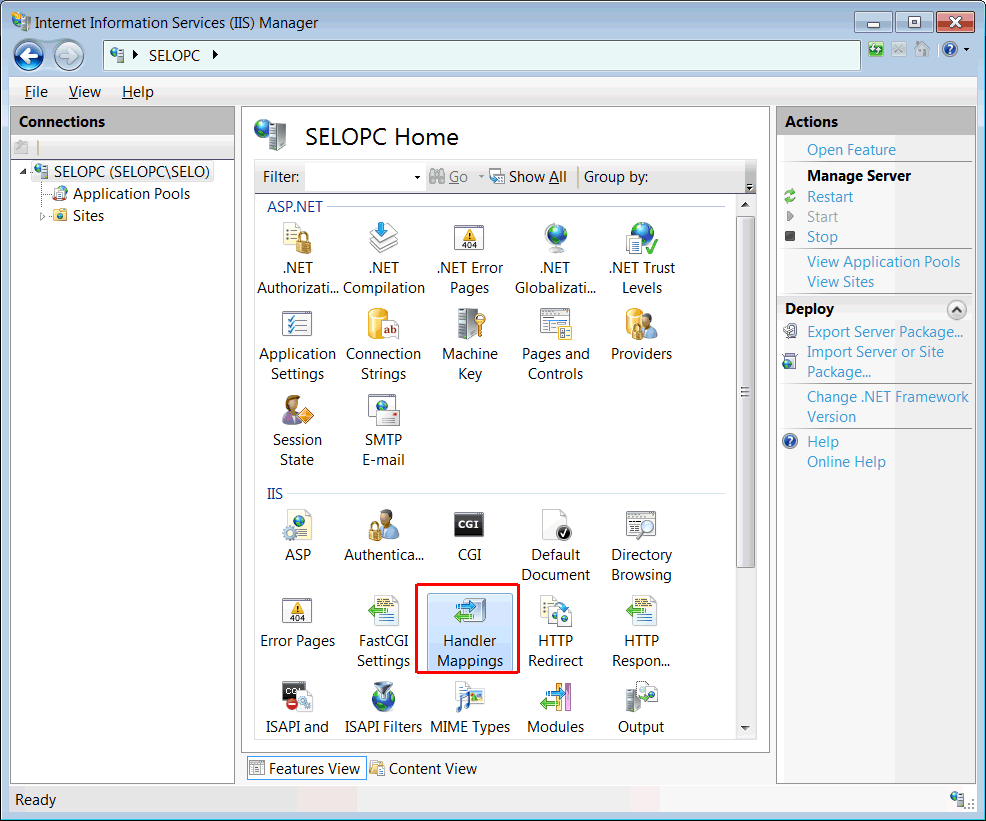Click the feature list scroll down arrow
986x821 pixels.
(x=745, y=728)
